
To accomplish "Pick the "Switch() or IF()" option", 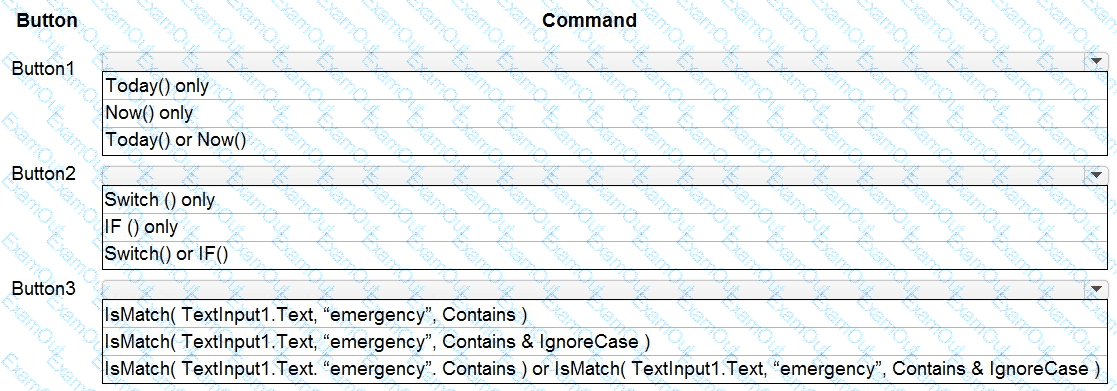I will [x=605, y=255].
